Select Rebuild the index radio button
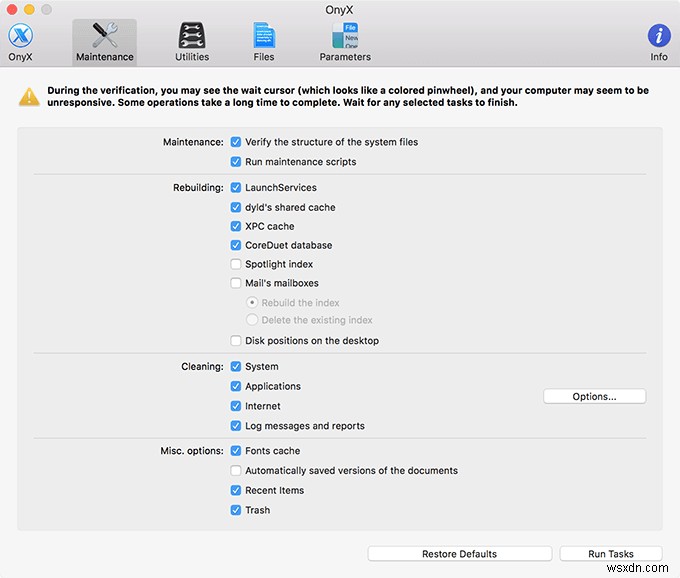Screen dimensions: 680x578 (x=252, y=303)
